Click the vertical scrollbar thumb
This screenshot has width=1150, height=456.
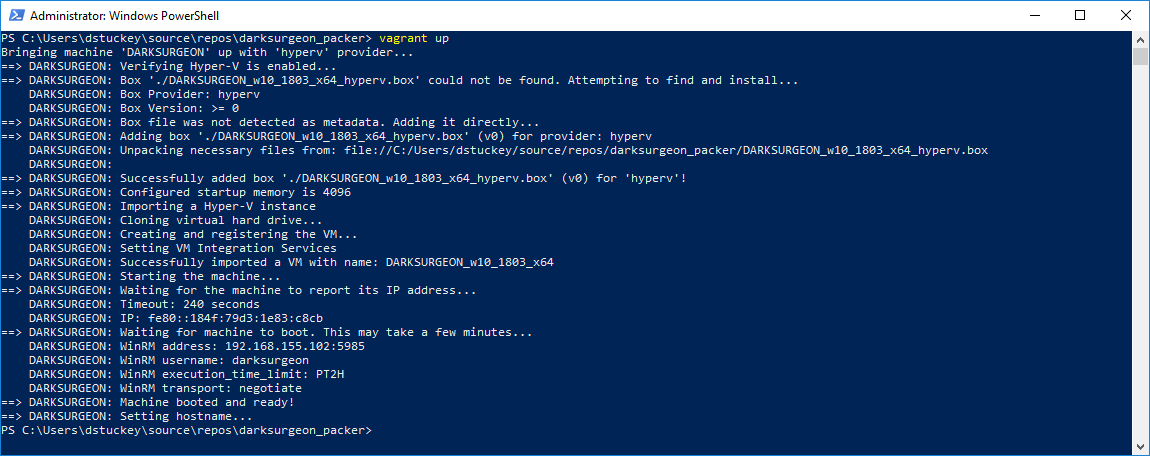pyautogui.click(x=1140, y=56)
